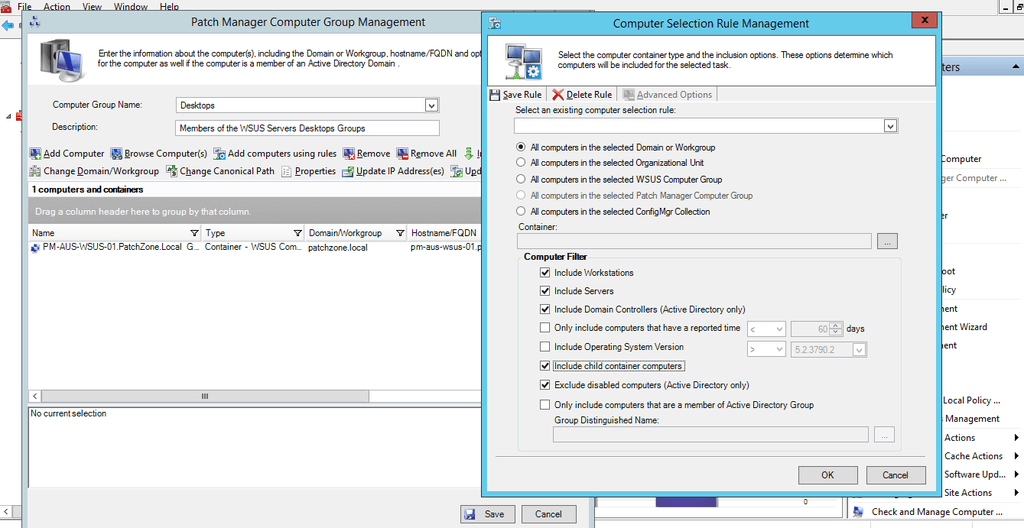
Task: Expand Software Upd... submenu arrow
Action: [1017, 474]
